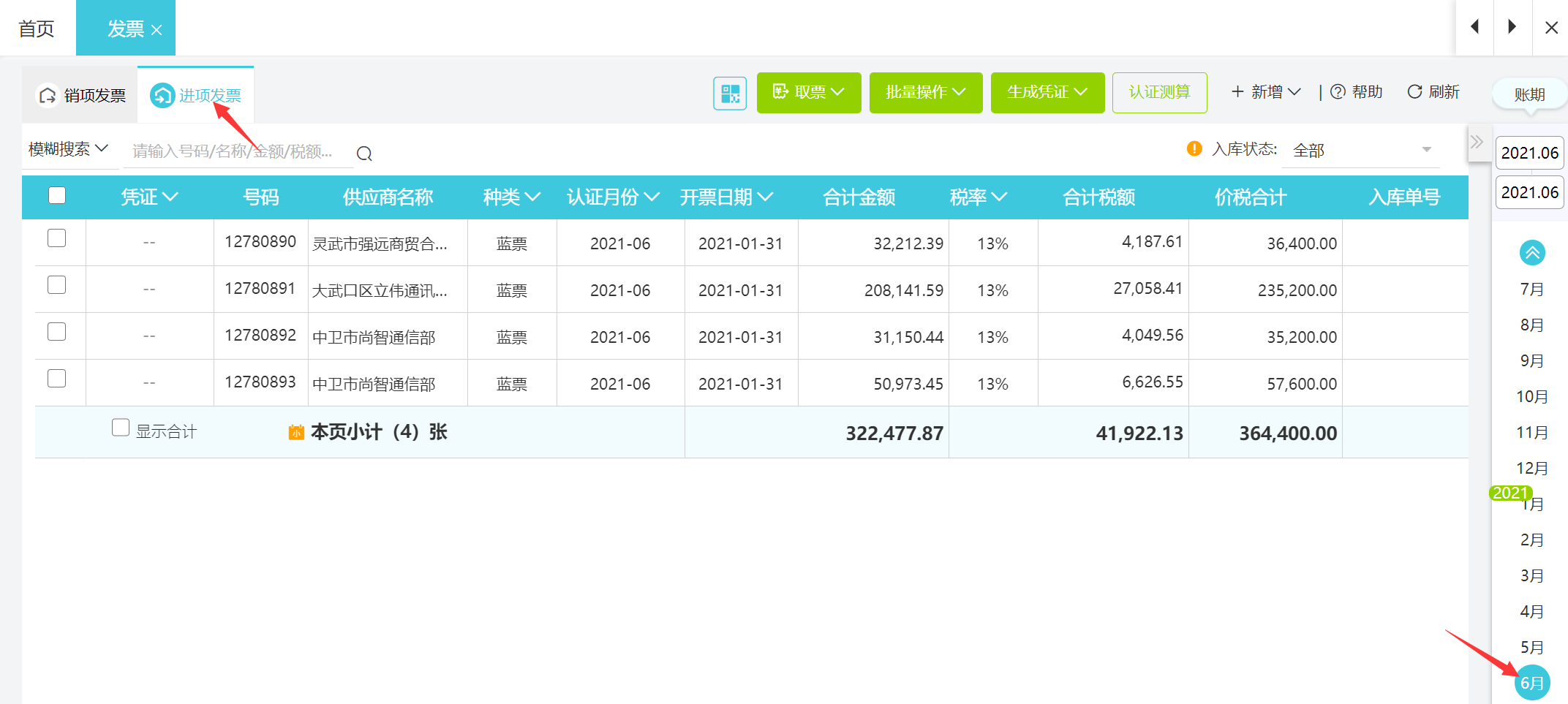Screen dimensions: 1568x704
Task: Click the 价税合计 column header
Action: point(1251,197)
